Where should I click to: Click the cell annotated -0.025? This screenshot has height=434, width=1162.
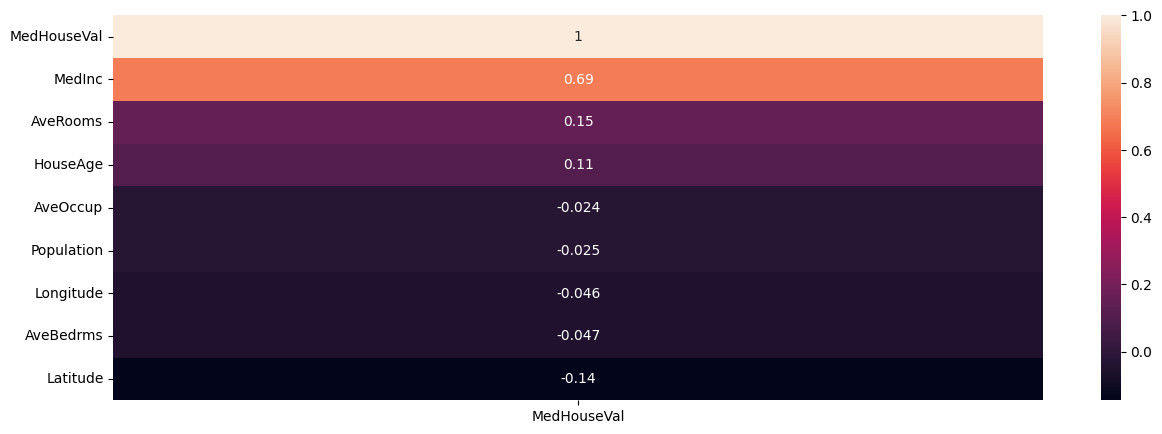point(578,250)
